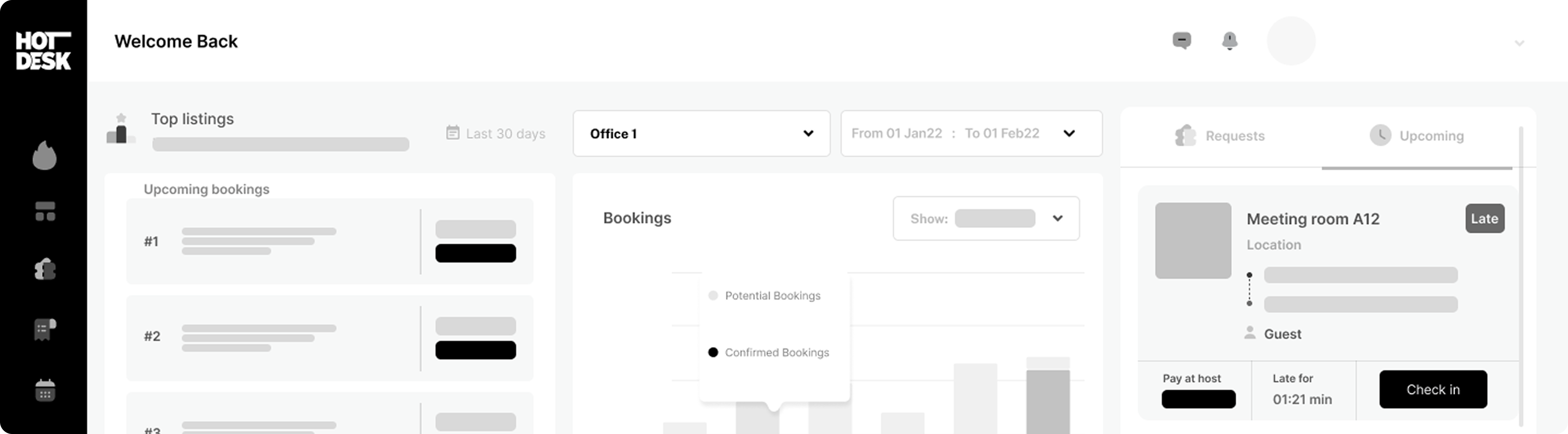The width and height of the screenshot is (1568, 434).
Task: Click the grey button in upcoming booking #1
Action: point(475,230)
